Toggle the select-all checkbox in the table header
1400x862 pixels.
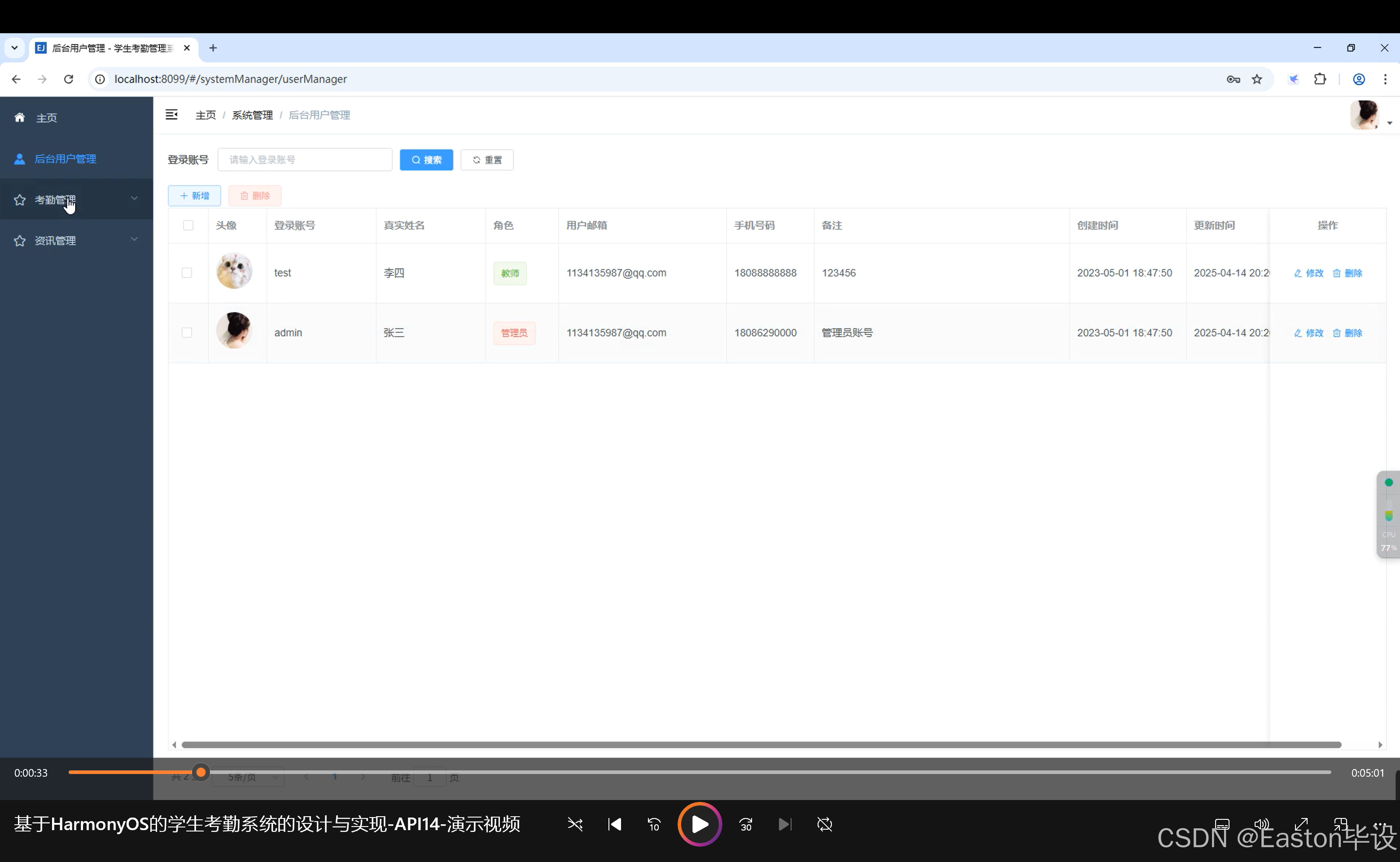coord(188,225)
